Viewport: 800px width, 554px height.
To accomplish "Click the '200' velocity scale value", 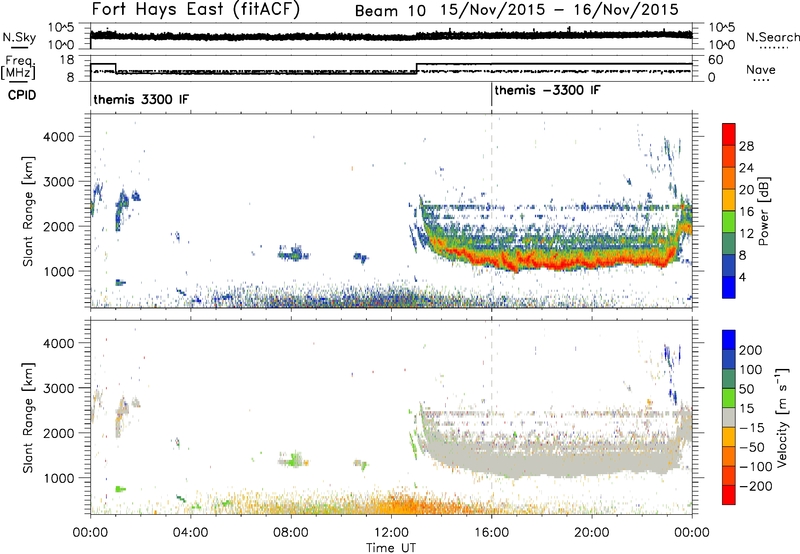I will [751, 350].
